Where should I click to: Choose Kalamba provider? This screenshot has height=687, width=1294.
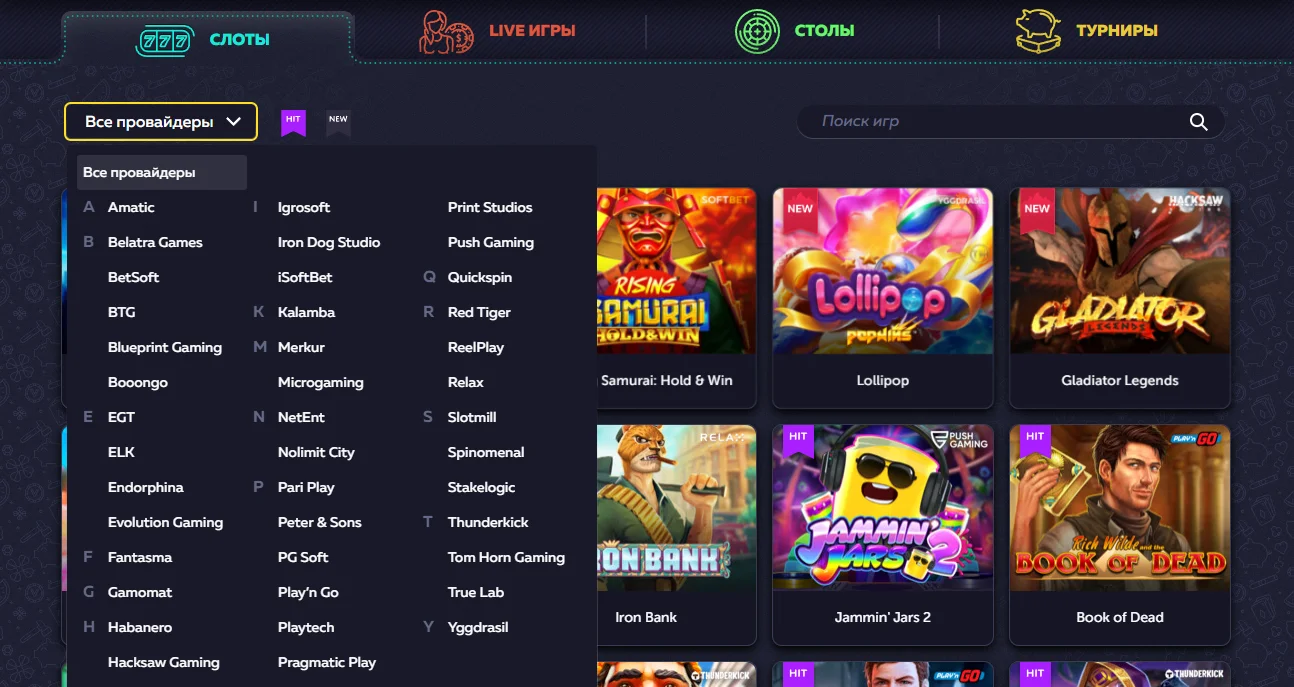[x=306, y=312]
